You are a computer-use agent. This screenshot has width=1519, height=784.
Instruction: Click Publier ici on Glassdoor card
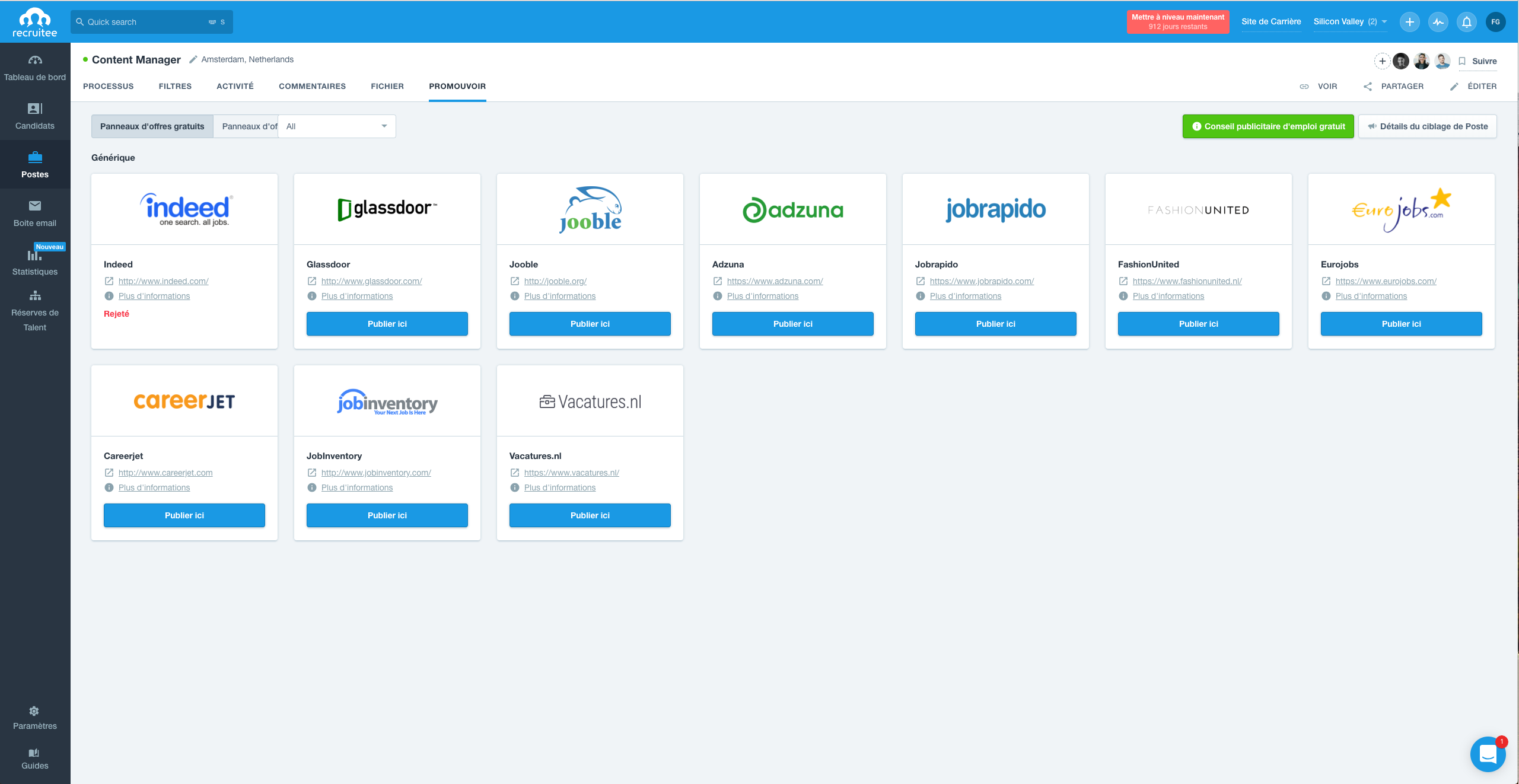click(387, 324)
